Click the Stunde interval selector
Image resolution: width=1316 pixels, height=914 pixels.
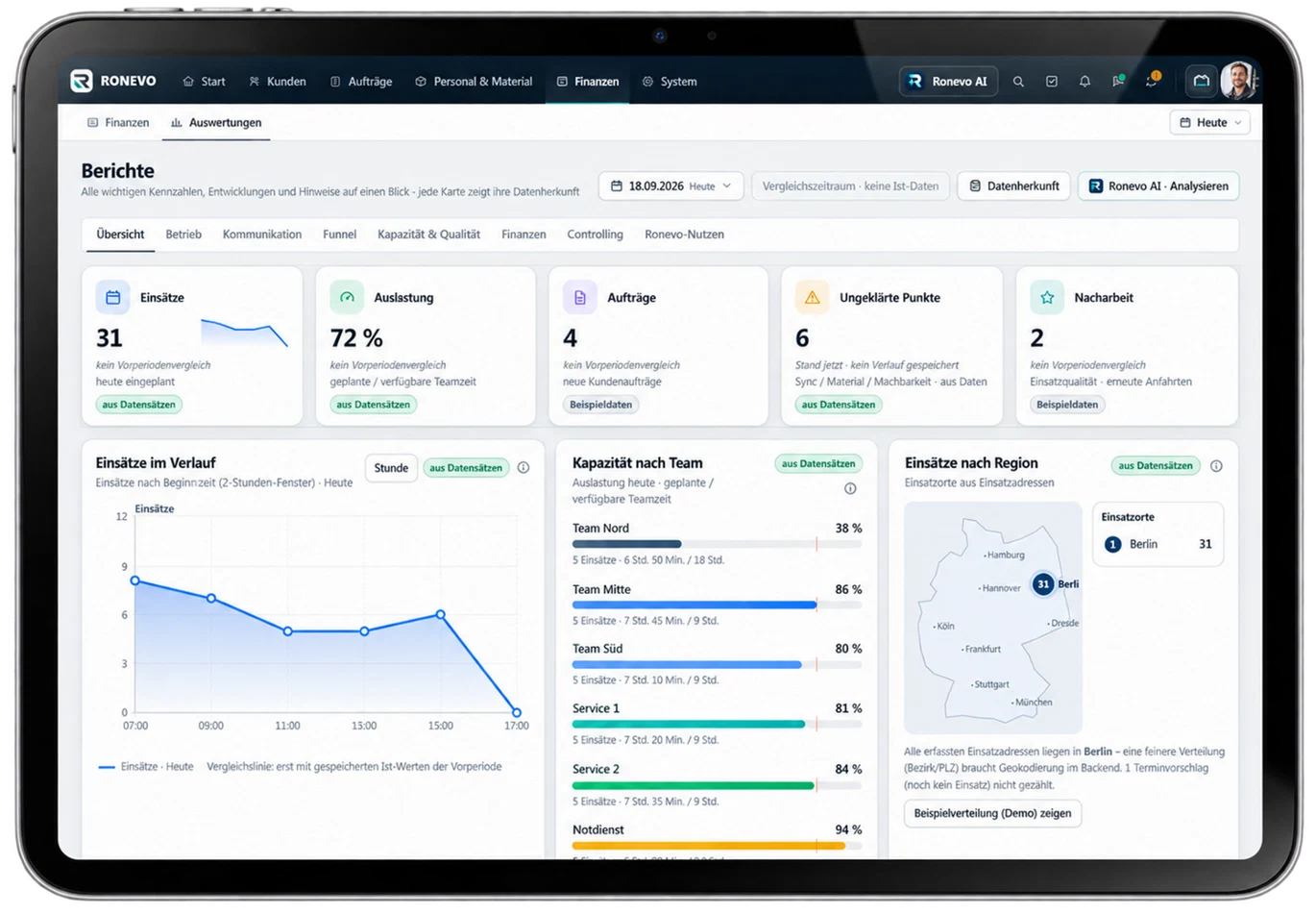(391, 468)
